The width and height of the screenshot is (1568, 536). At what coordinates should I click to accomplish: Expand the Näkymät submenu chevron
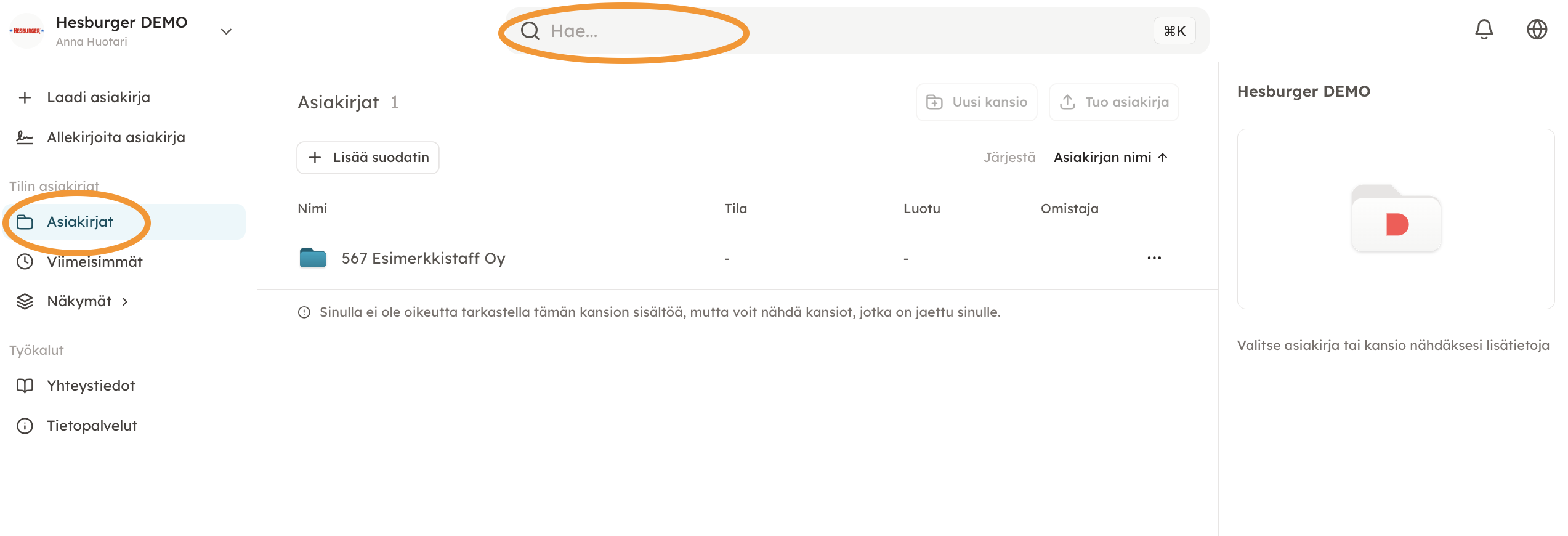coord(125,301)
